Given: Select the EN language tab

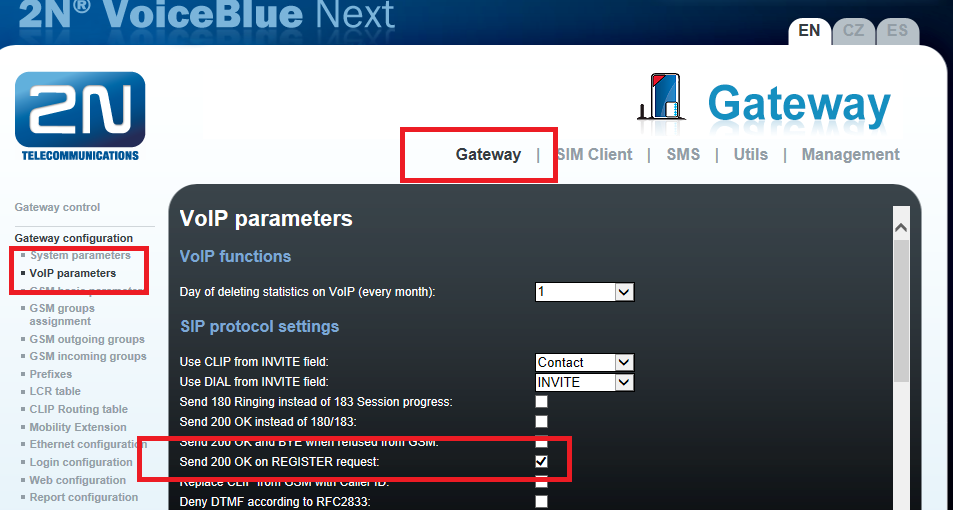Looking at the screenshot, I should [809, 31].
